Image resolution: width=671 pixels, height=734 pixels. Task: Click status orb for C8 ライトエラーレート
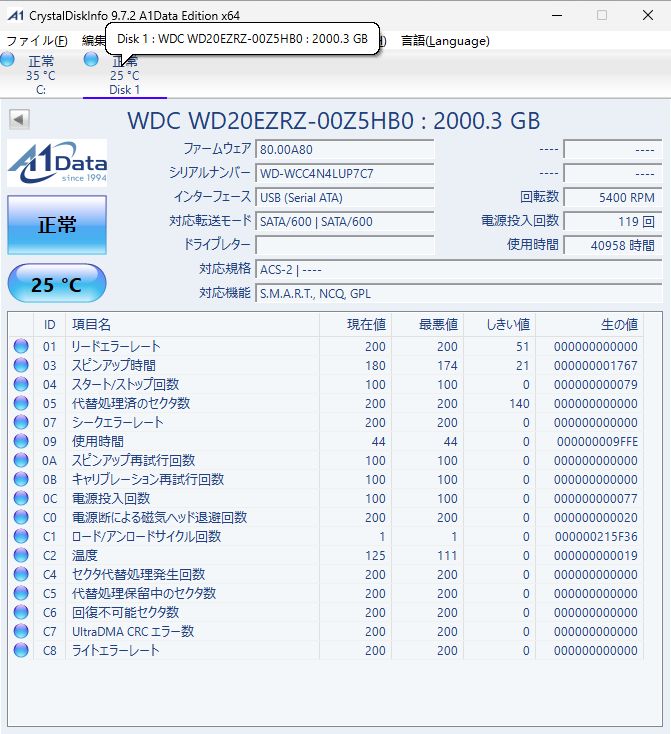21,650
